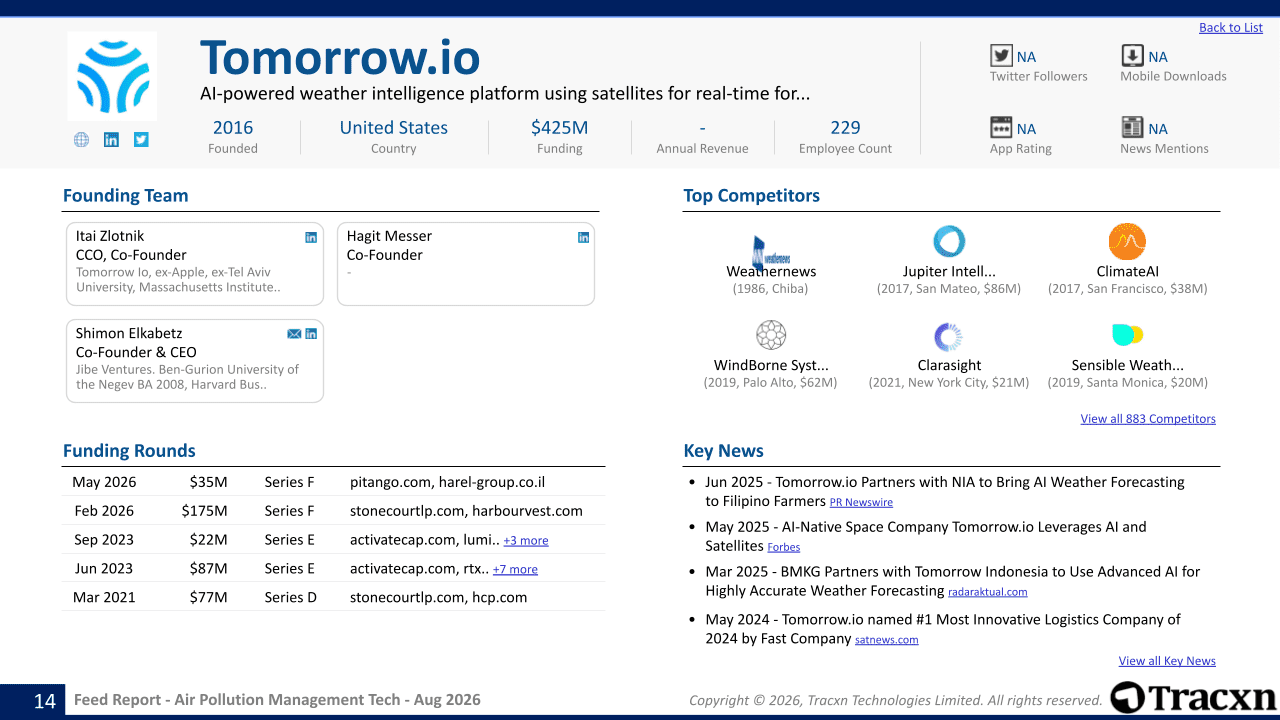Click the Jupiter Intelligence competitor logo
Screen dimensions: 1280x720
949,242
